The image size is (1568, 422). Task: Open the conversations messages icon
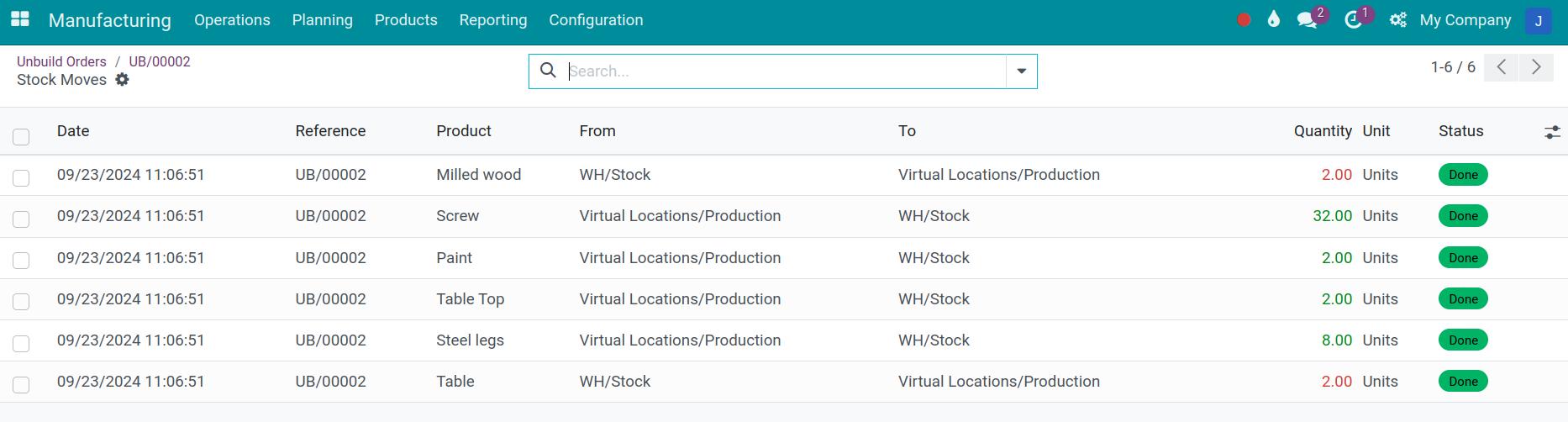(1308, 20)
